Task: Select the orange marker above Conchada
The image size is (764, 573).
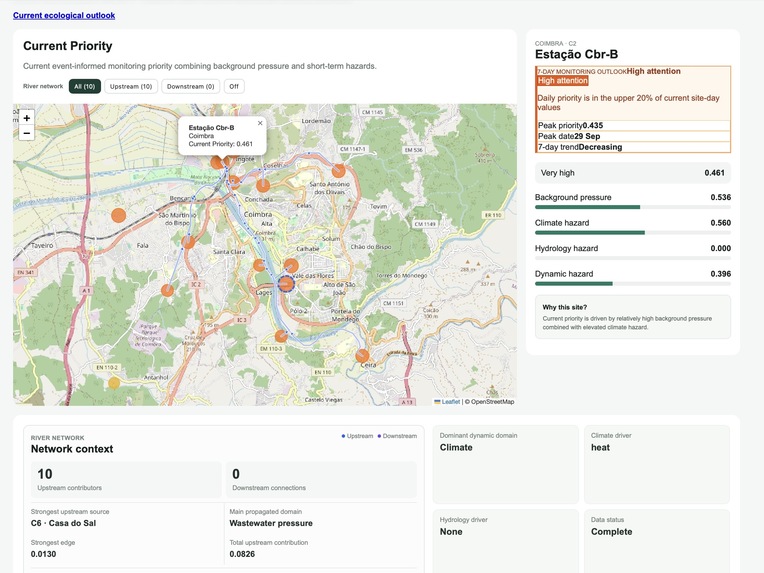Action: point(263,185)
